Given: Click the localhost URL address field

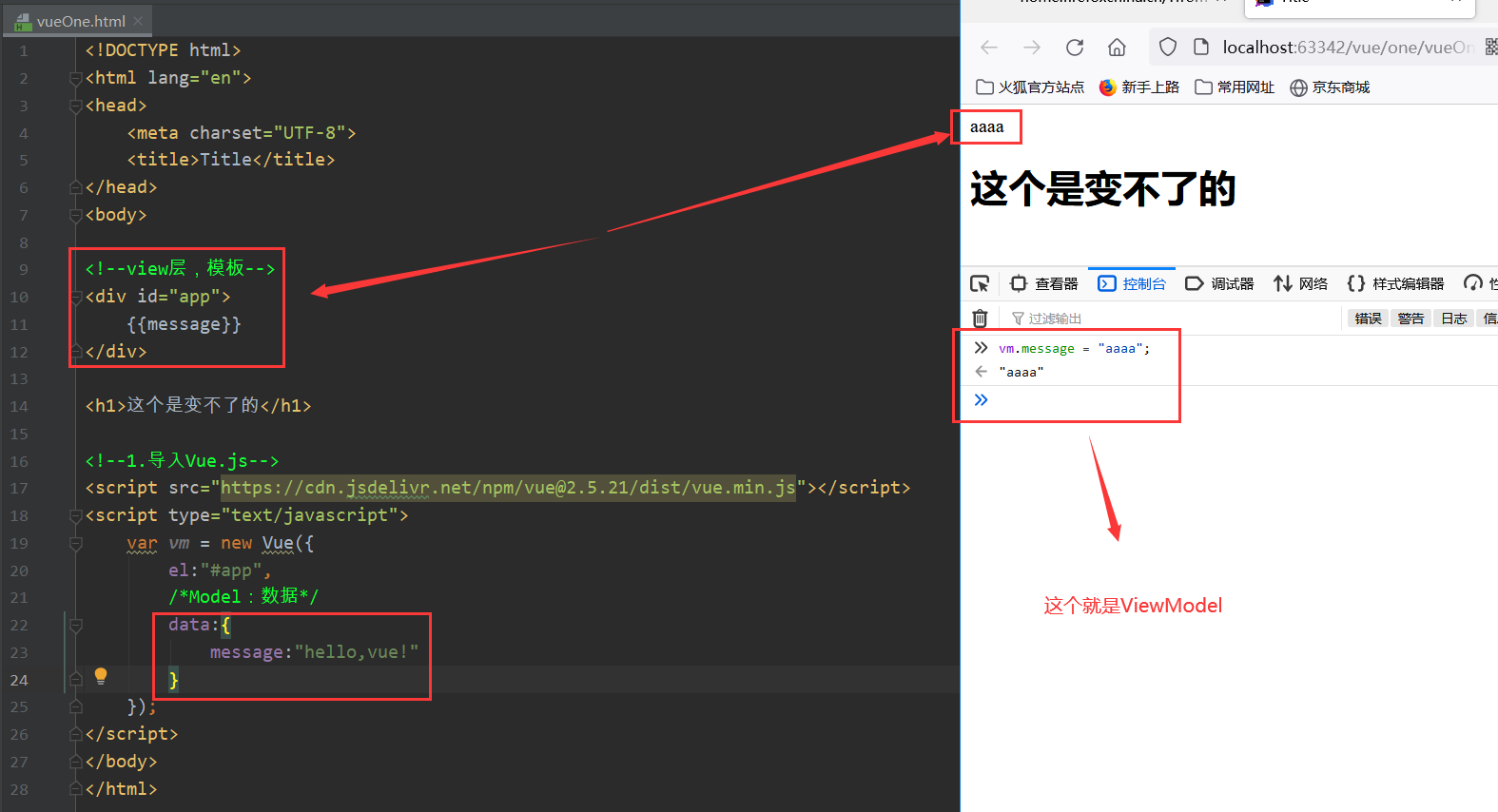Looking at the screenshot, I should (1348, 48).
